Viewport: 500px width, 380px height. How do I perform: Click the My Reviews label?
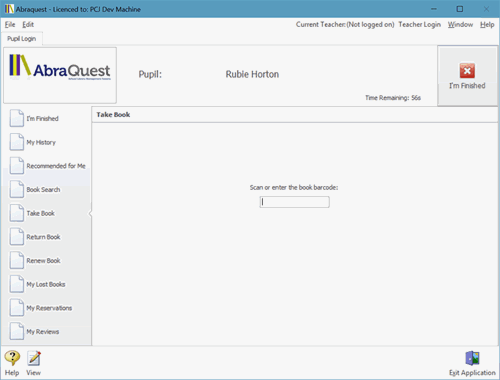pyautogui.click(x=43, y=331)
